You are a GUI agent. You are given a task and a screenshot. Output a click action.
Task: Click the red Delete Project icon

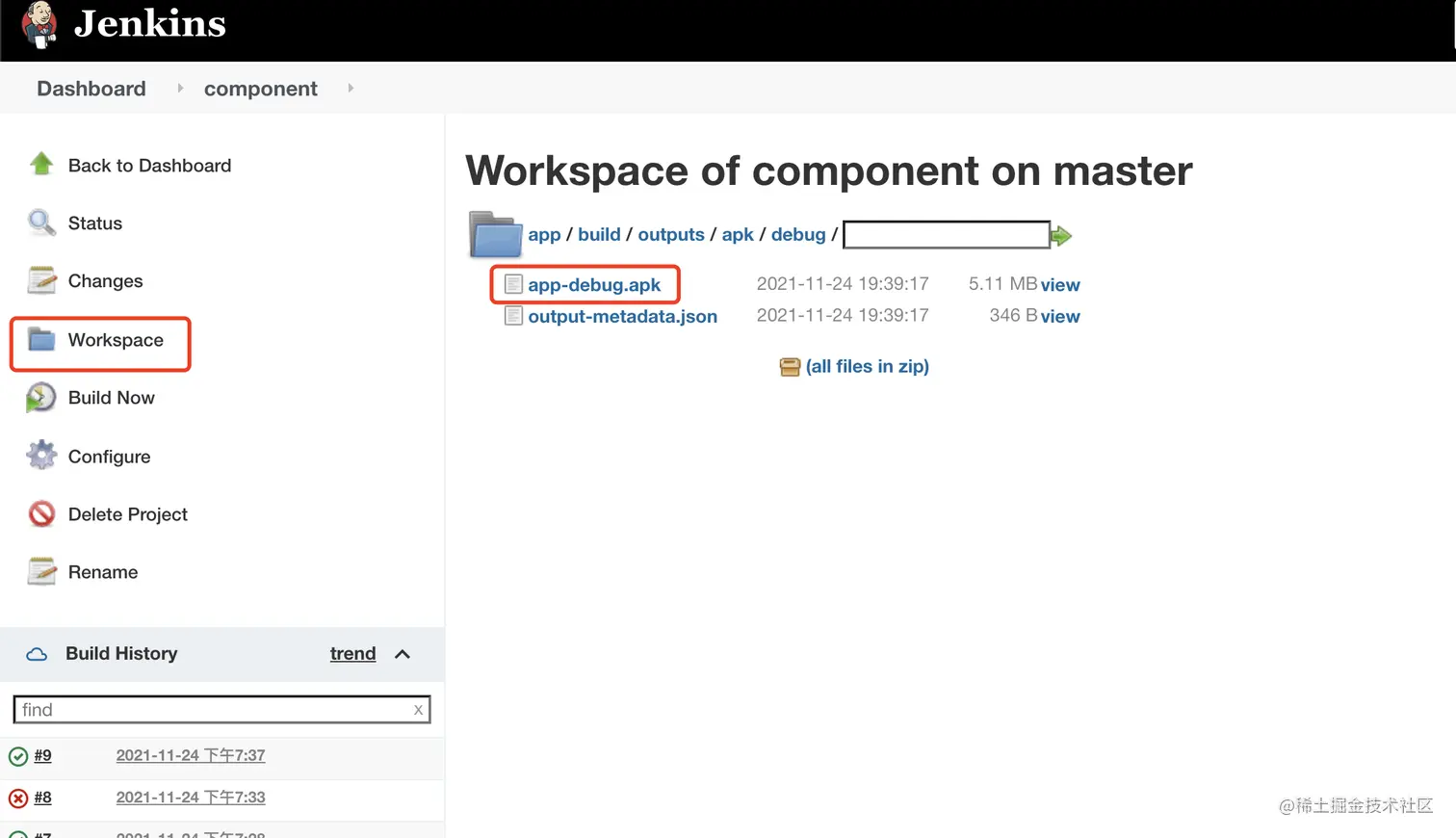pos(41,514)
